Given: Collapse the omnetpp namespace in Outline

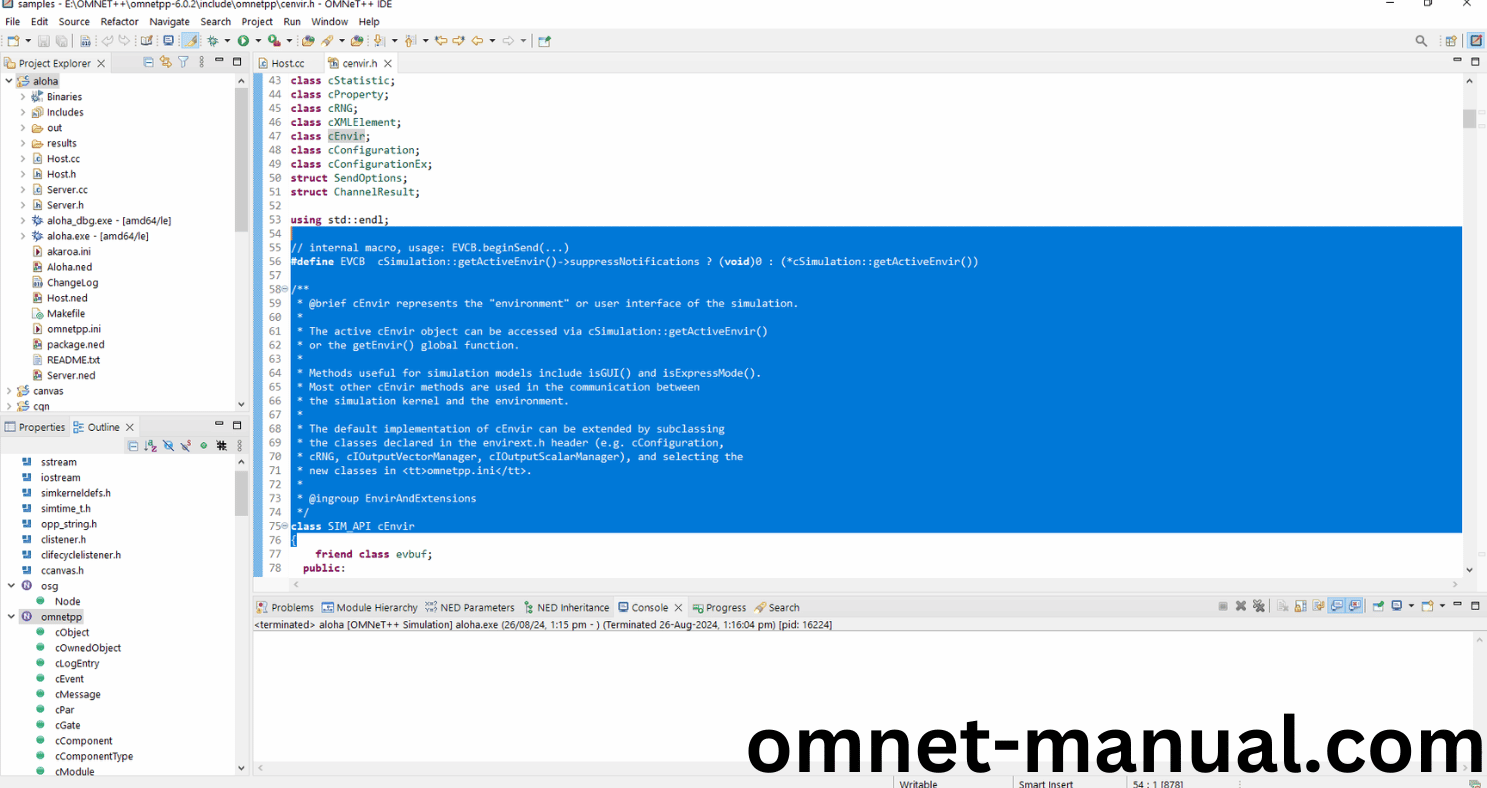Looking at the screenshot, I should (x=11, y=617).
